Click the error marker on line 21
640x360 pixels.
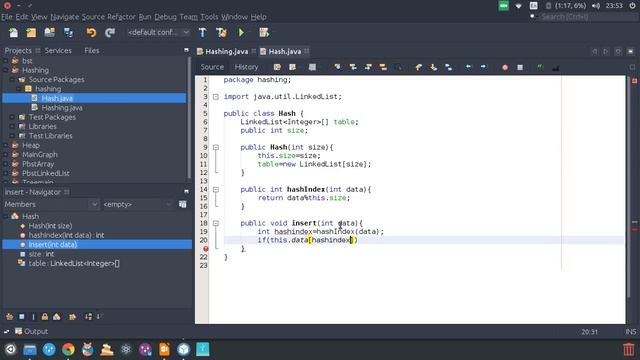205,249
